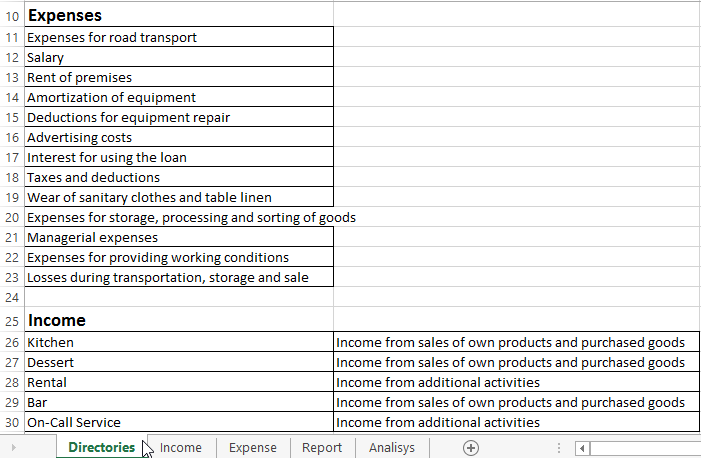The width and height of the screenshot is (701, 458).
Task: Select cell 'Wear of sanitary clothes and table linen'
Action: click(x=179, y=197)
